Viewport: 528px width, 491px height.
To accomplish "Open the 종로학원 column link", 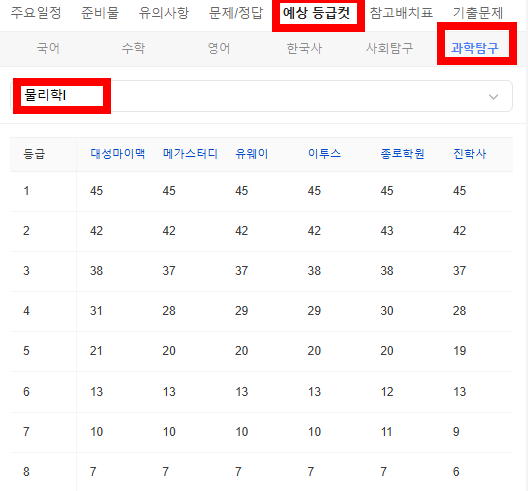I will tap(402, 154).
